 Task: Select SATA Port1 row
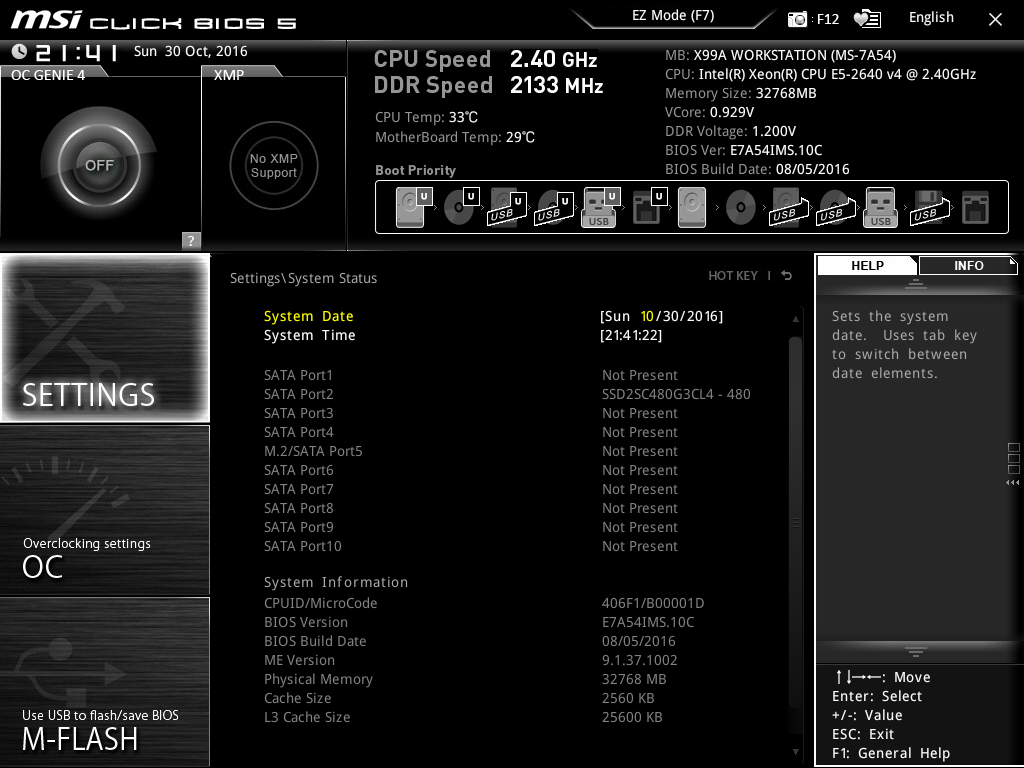coord(470,375)
